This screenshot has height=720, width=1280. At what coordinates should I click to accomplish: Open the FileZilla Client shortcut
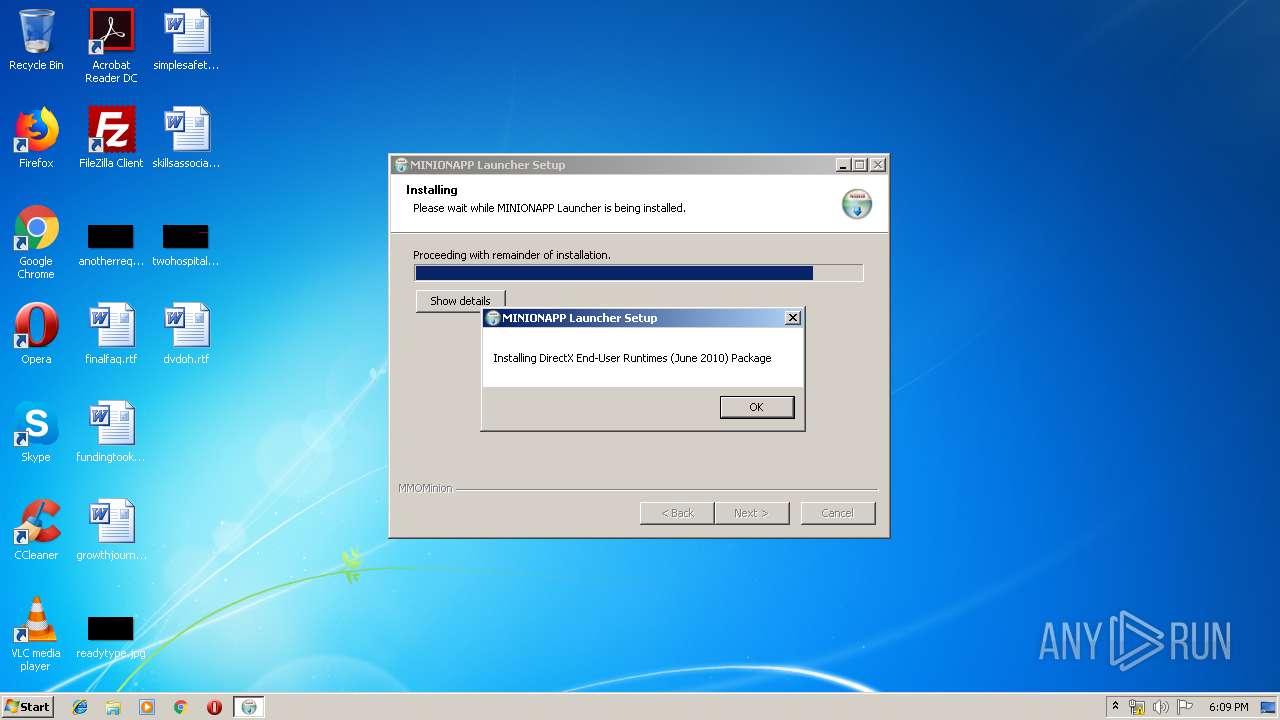[x=111, y=138]
